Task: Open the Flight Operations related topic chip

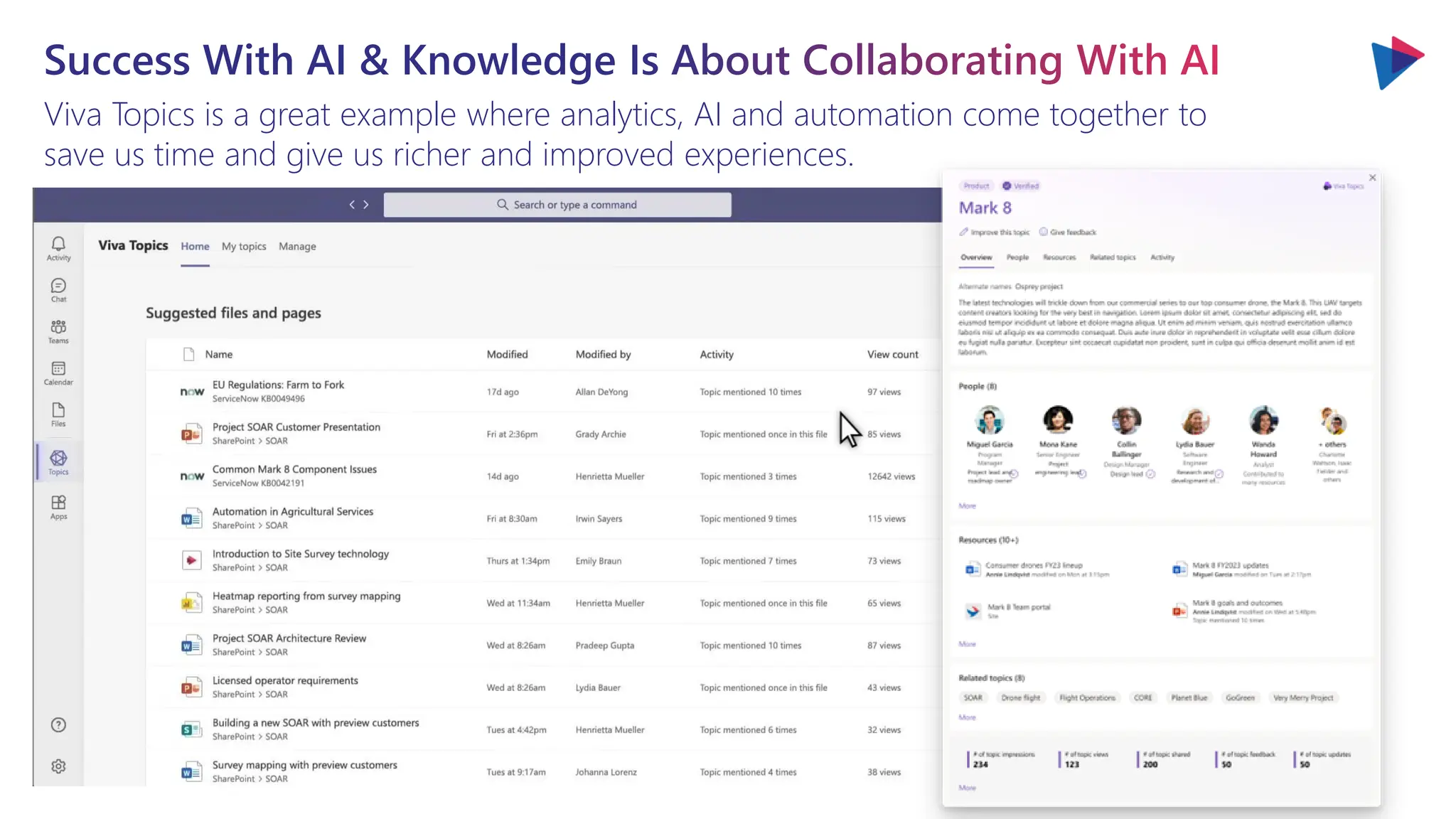Action: pos(1087,697)
